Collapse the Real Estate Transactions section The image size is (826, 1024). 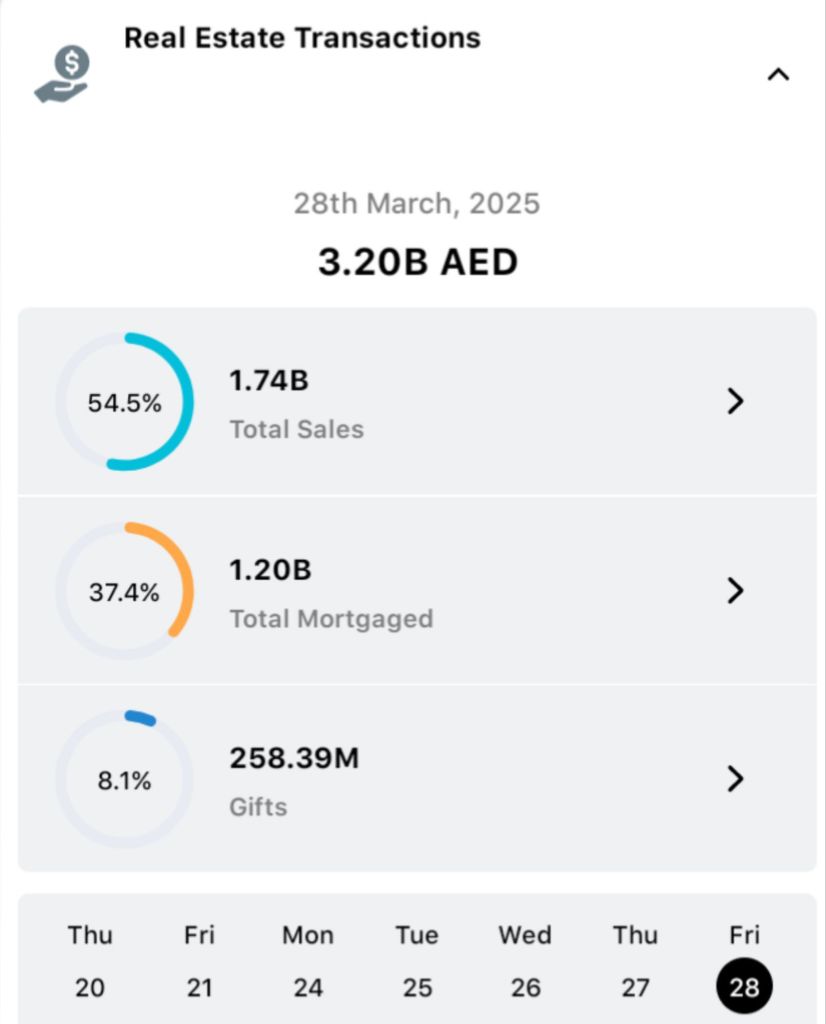(778, 74)
